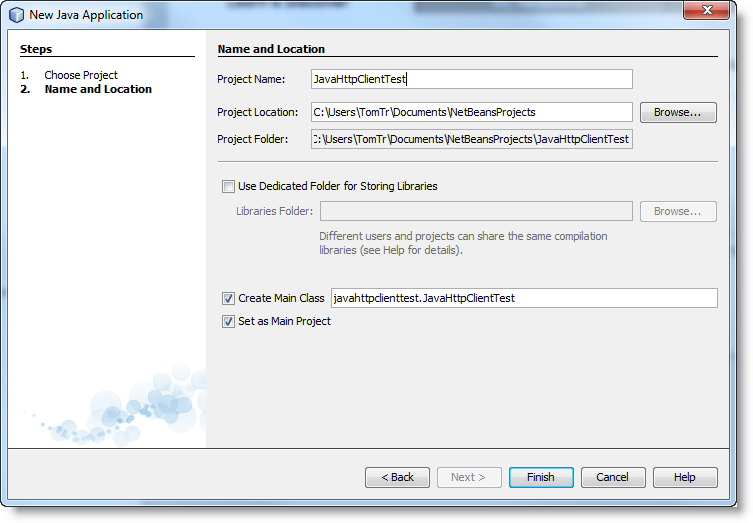The image size is (753, 523).
Task: Click the main class name field
Action: click(523, 298)
